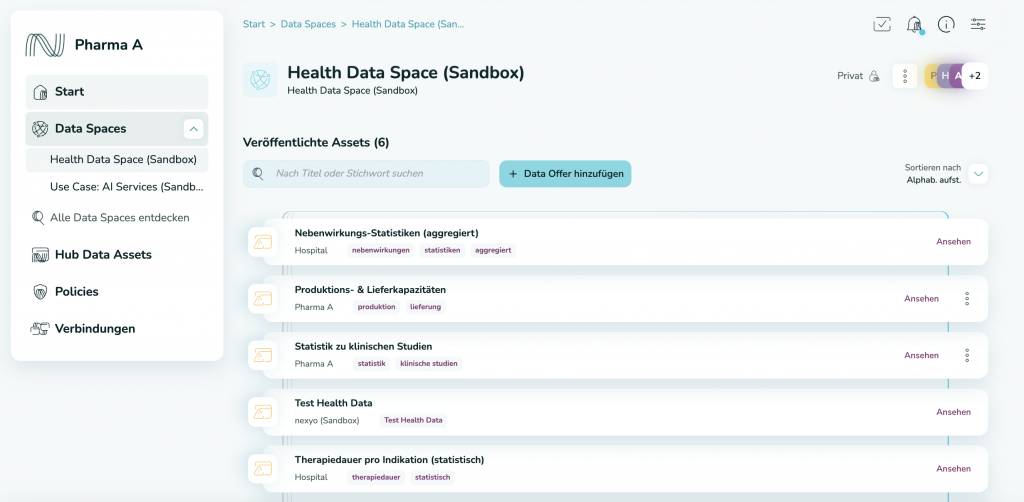Click Statistik zu klinischen Studien asset icon
The height and width of the screenshot is (502, 1024).
tap(263, 356)
